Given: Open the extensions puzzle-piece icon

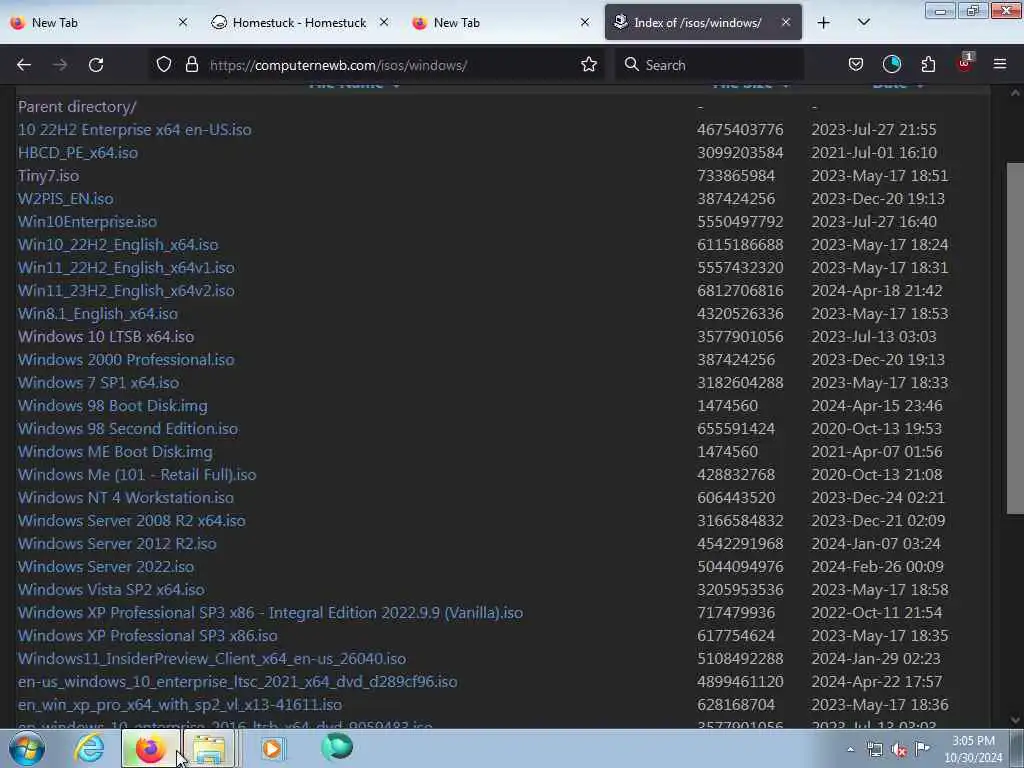Looking at the screenshot, I should click(928, 65).
